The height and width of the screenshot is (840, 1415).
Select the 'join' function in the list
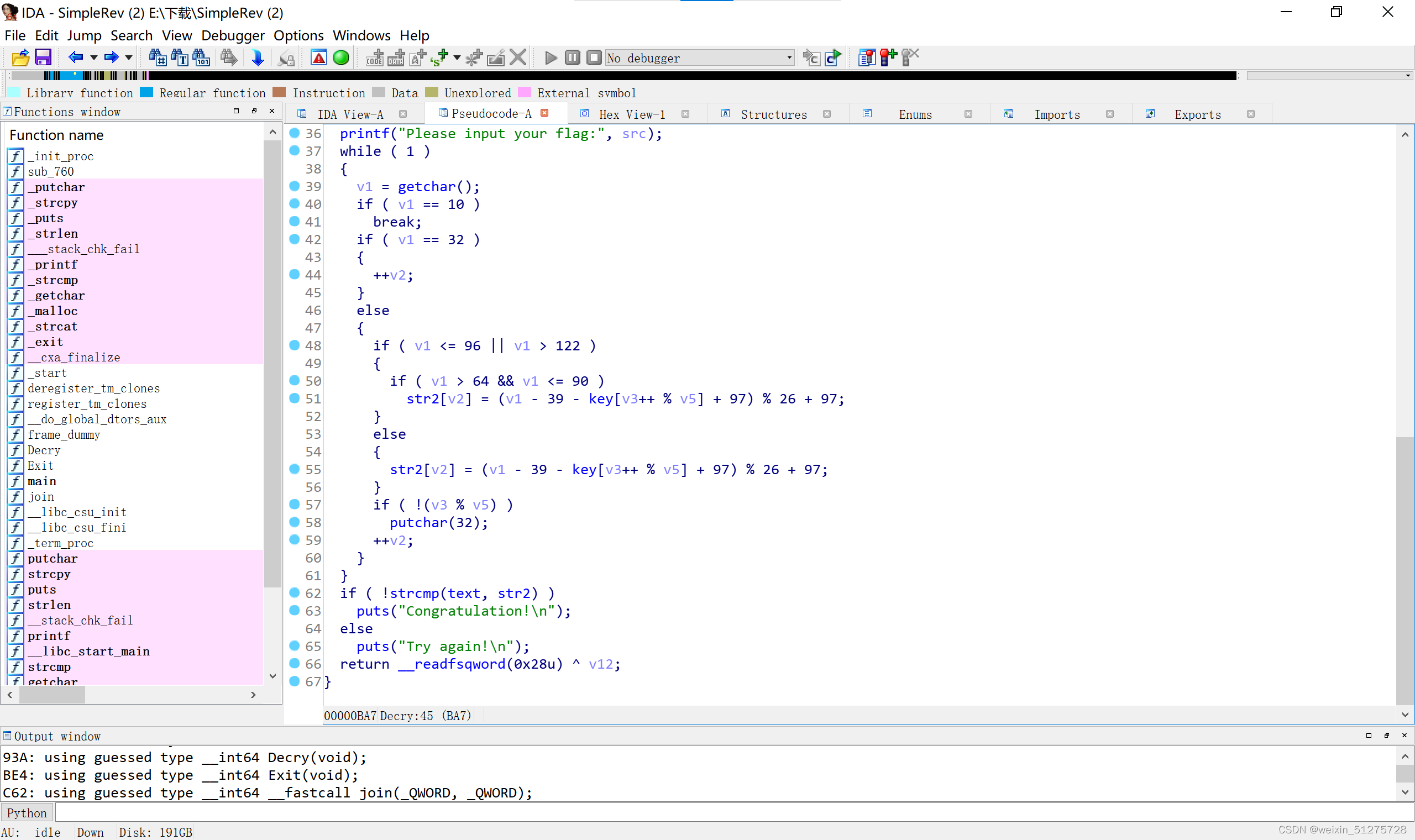(x=41, y=496)
